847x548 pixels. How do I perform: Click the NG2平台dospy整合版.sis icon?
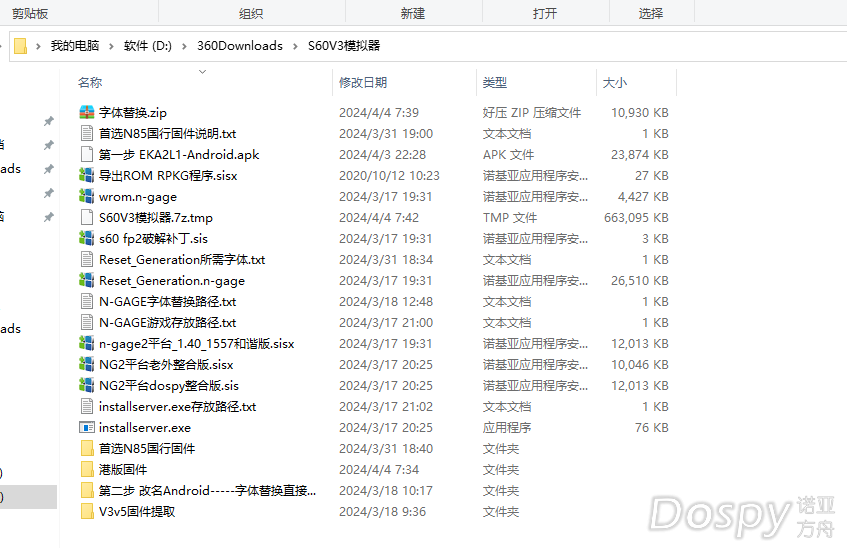86,385
